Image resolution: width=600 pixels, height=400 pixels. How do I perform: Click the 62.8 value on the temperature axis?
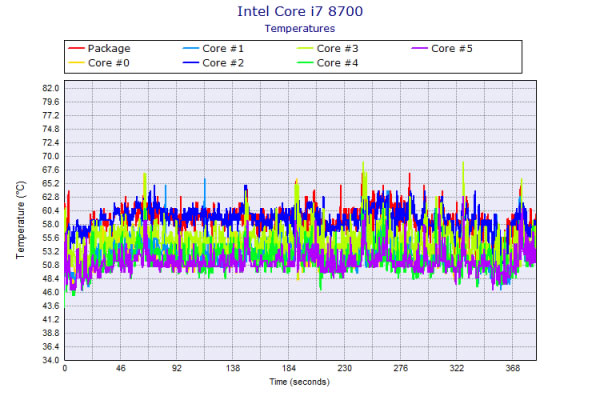tap(51, 197)
